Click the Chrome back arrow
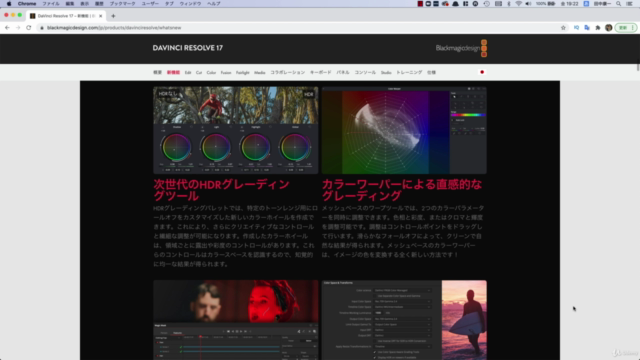 pyautogui.click(x=7, y=28)
